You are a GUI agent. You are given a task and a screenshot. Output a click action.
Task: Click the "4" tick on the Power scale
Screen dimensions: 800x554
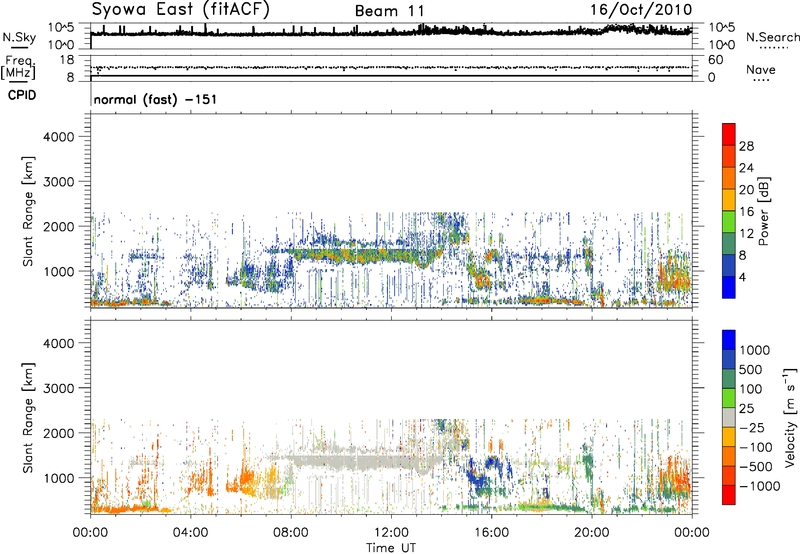pyautogui.click(x=742, y=277)
